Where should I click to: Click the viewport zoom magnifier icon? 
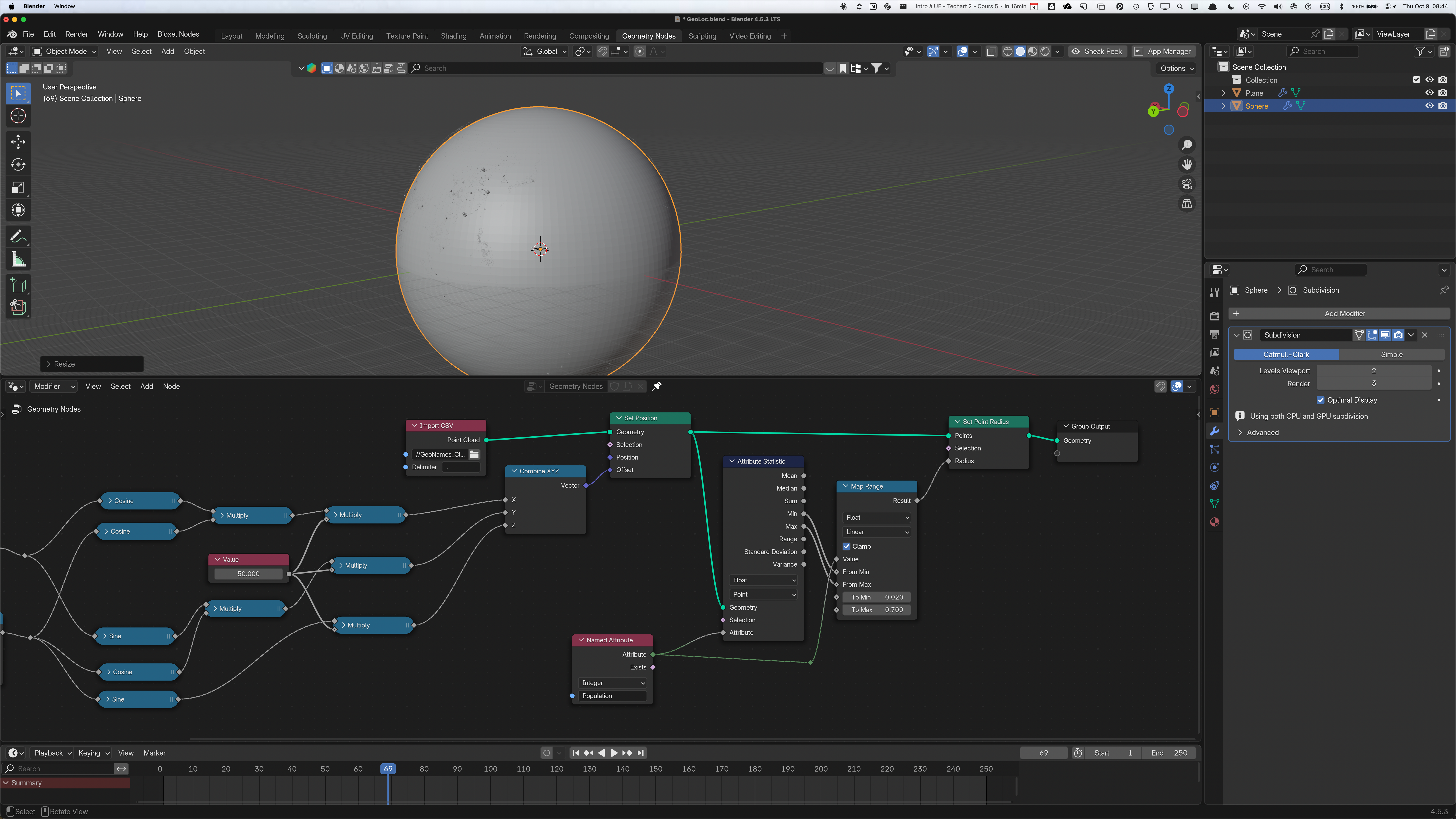1187,145
